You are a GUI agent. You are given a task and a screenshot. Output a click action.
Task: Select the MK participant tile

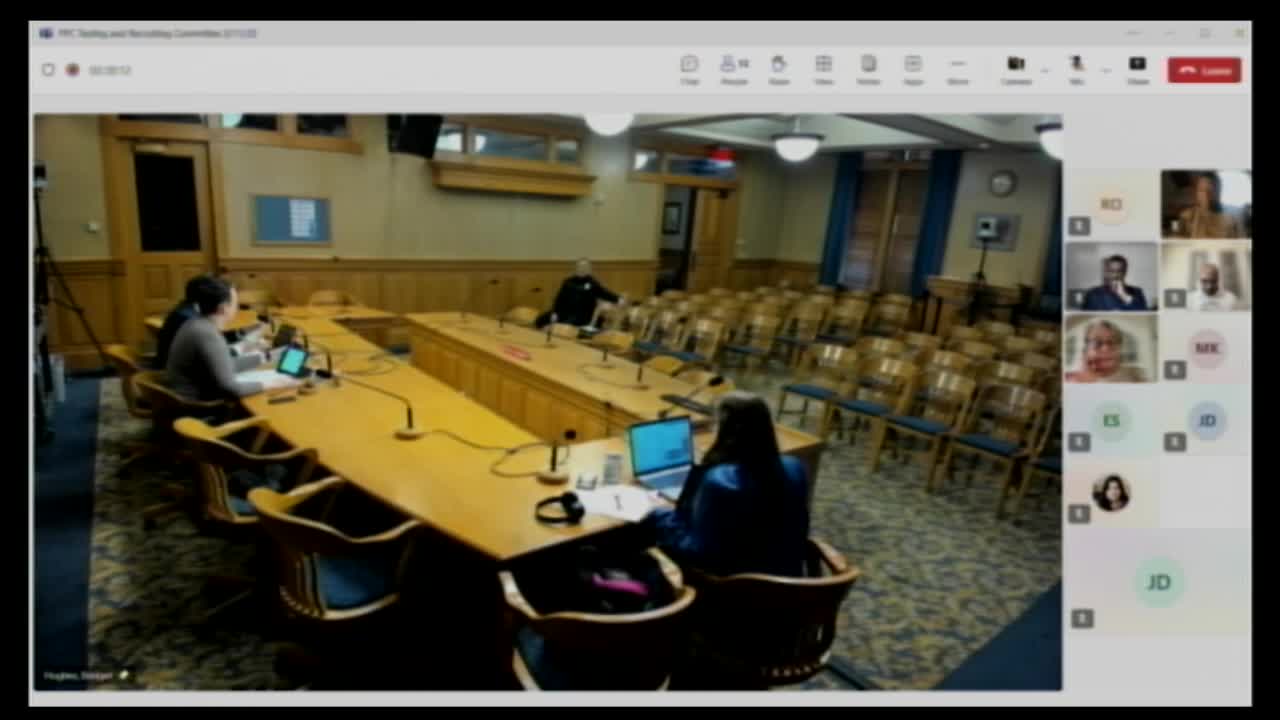tap(1205, 348)
